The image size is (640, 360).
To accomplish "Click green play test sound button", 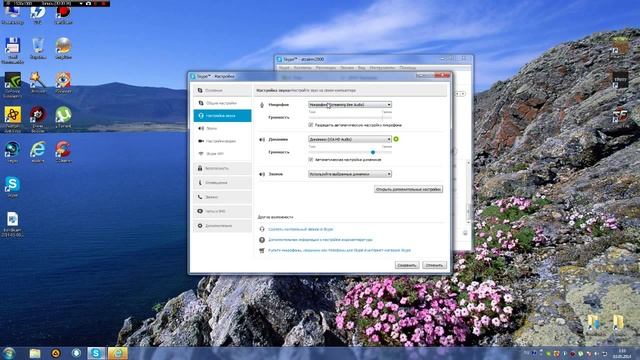I will tap(396, 140).
